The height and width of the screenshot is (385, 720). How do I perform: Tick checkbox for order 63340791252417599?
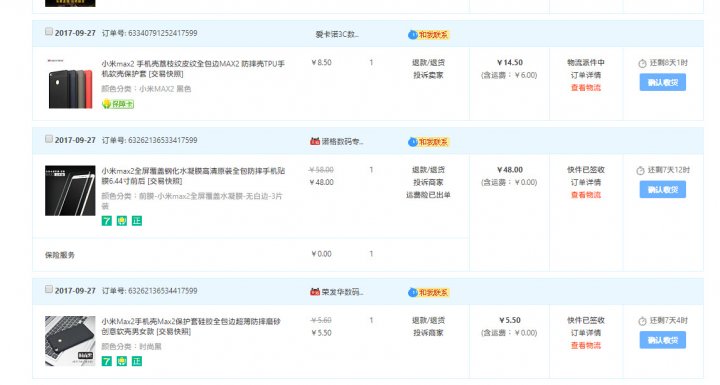click(49, 32)
